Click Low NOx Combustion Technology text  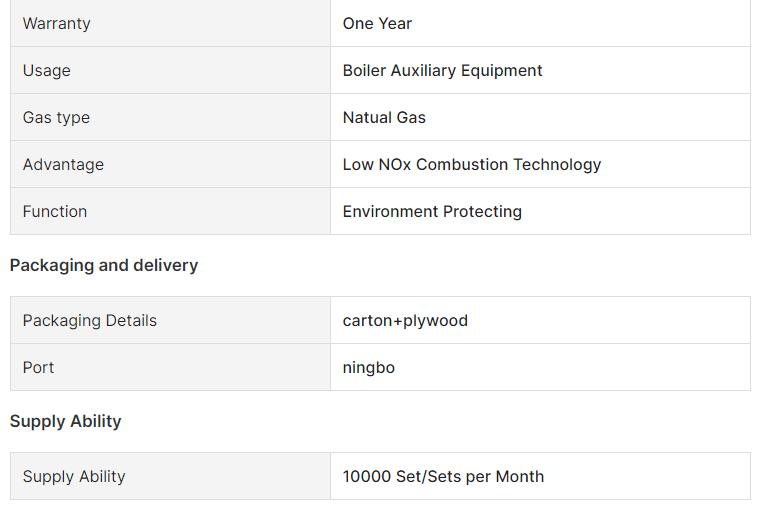tap(472, 164)
